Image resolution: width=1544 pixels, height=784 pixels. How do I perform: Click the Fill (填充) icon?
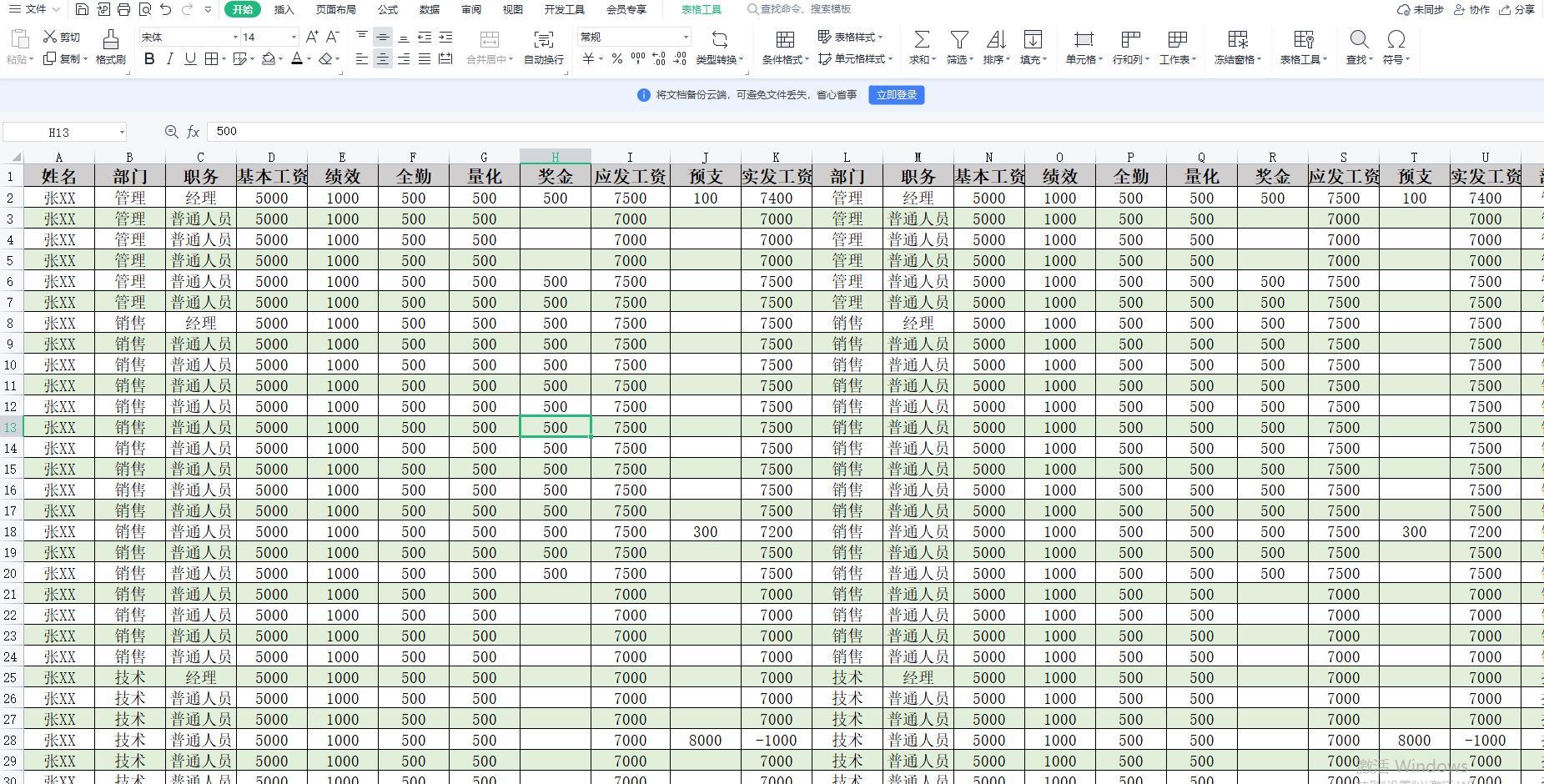(x=1033, y=39)
